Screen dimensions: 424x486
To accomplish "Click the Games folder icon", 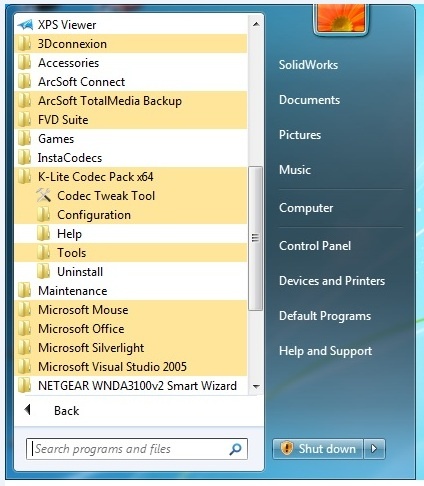I will pos(25,139).
